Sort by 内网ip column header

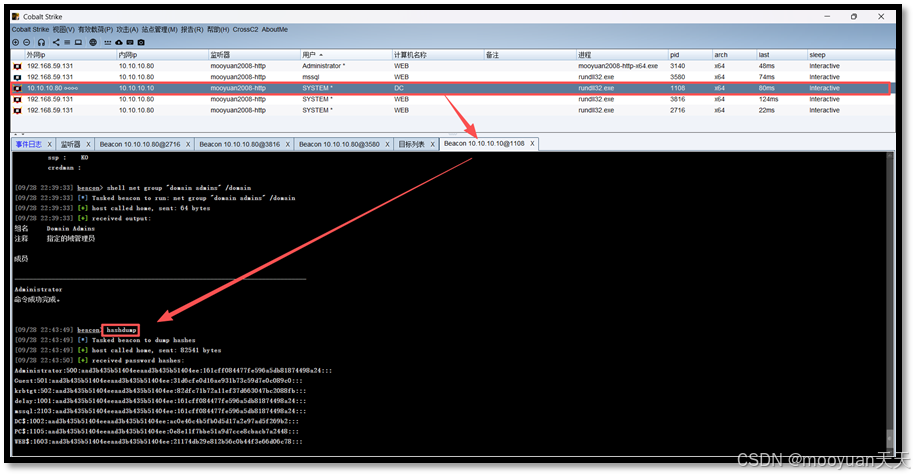[162, 55]
